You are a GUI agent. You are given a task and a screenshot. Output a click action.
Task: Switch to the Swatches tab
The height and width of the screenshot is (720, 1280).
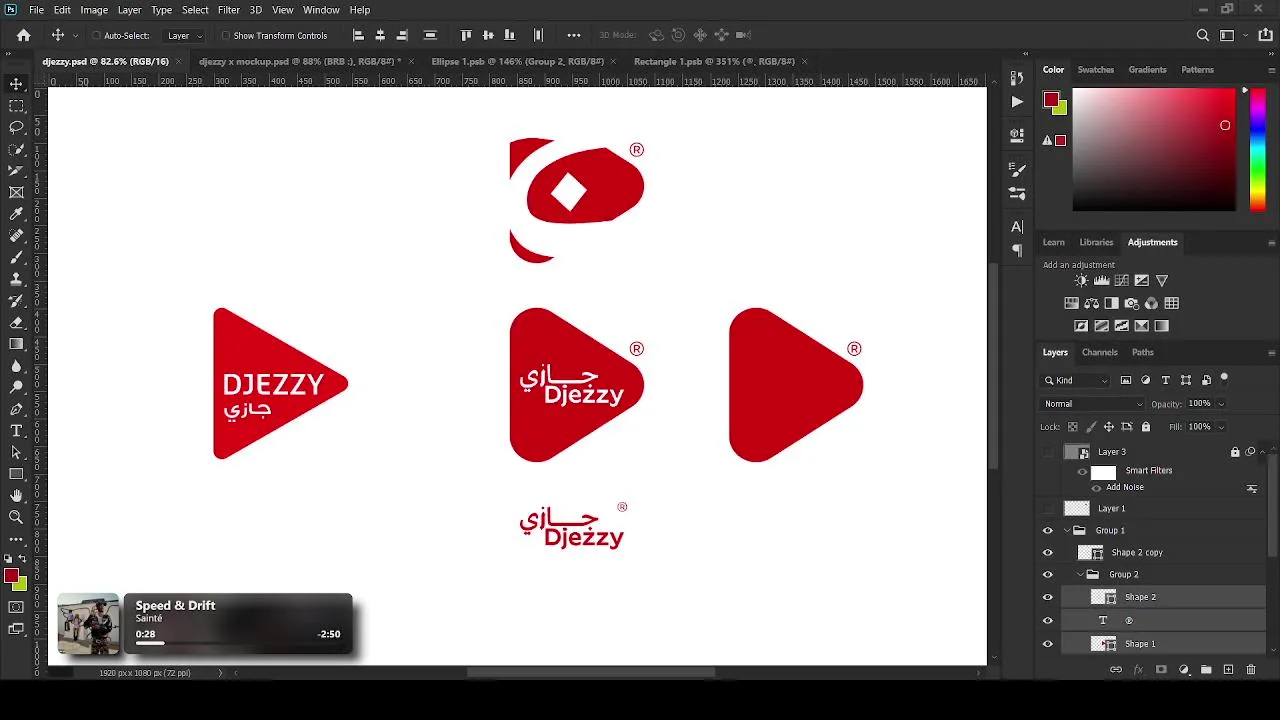click(x=1095, y=70)
